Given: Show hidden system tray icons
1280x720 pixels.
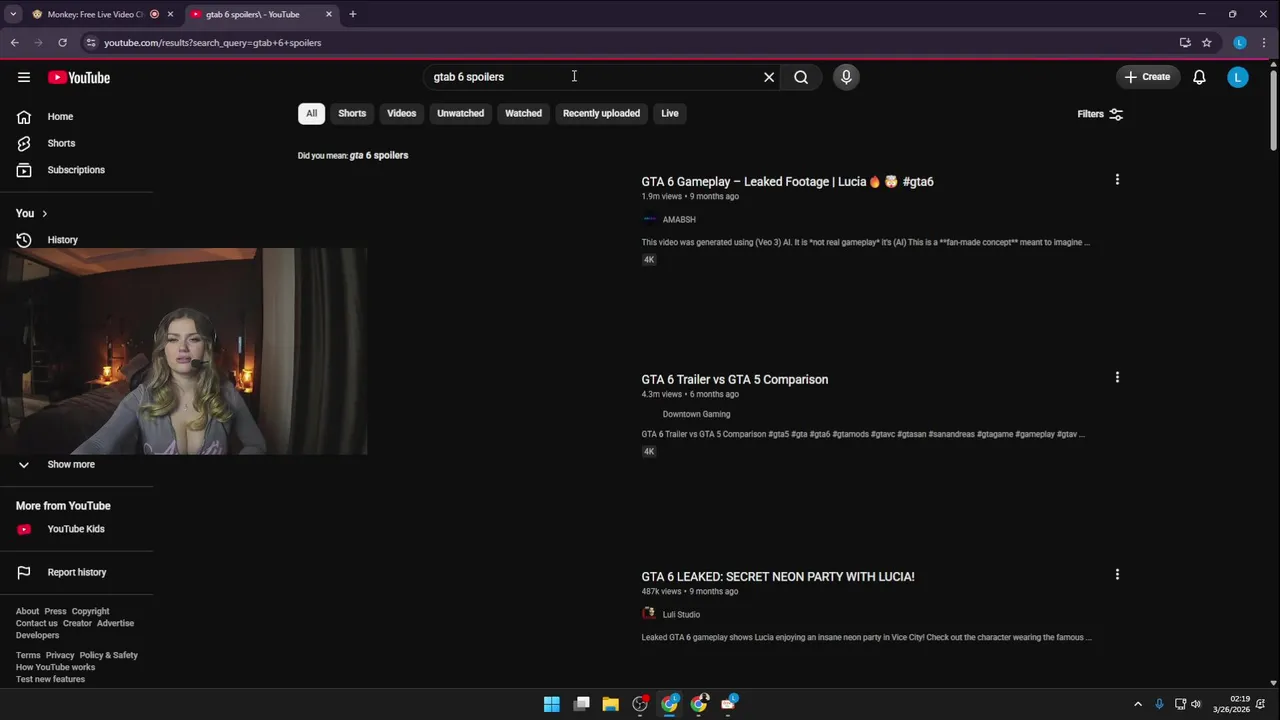Looking at the screenshot, I should click(x=1137, y=704).
